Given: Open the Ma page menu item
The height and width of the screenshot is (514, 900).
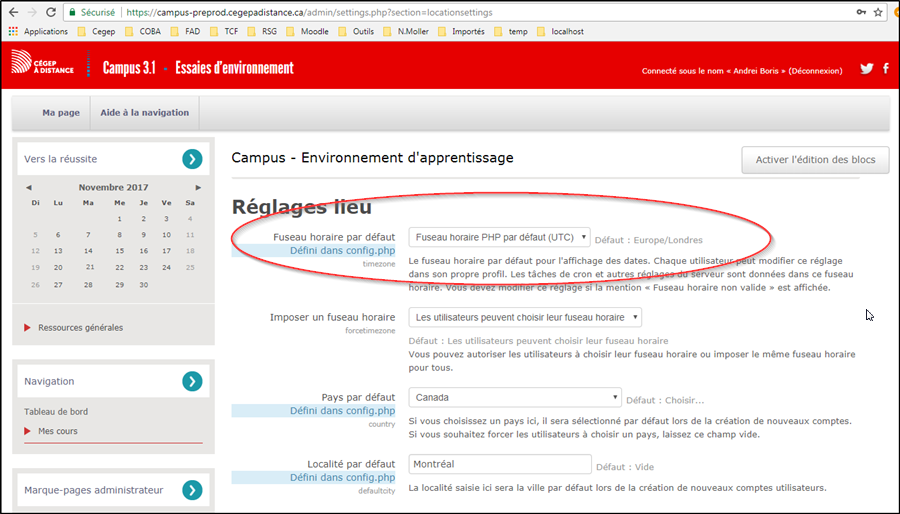Looking at the screenshot, I should (60, 113).
